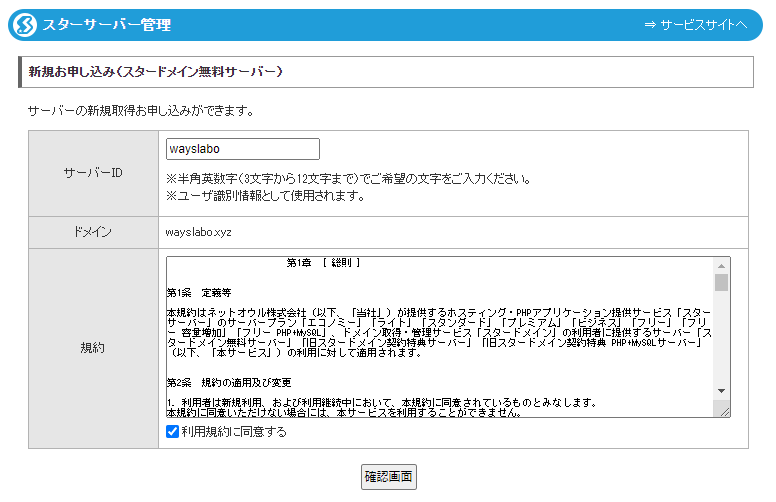The height and width of the screenshot is (502, 776).
Task: Click the ※ユーザ識別情報として使用されます note
Action: pyautogui.click(x=266, y=196)
